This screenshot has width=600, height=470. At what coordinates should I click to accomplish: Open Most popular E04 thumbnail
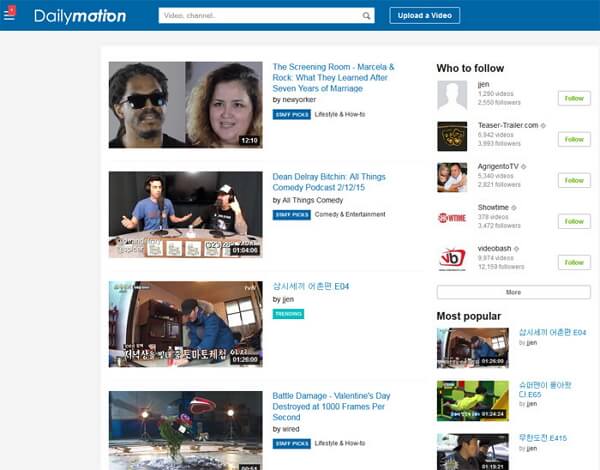(473, 348)
